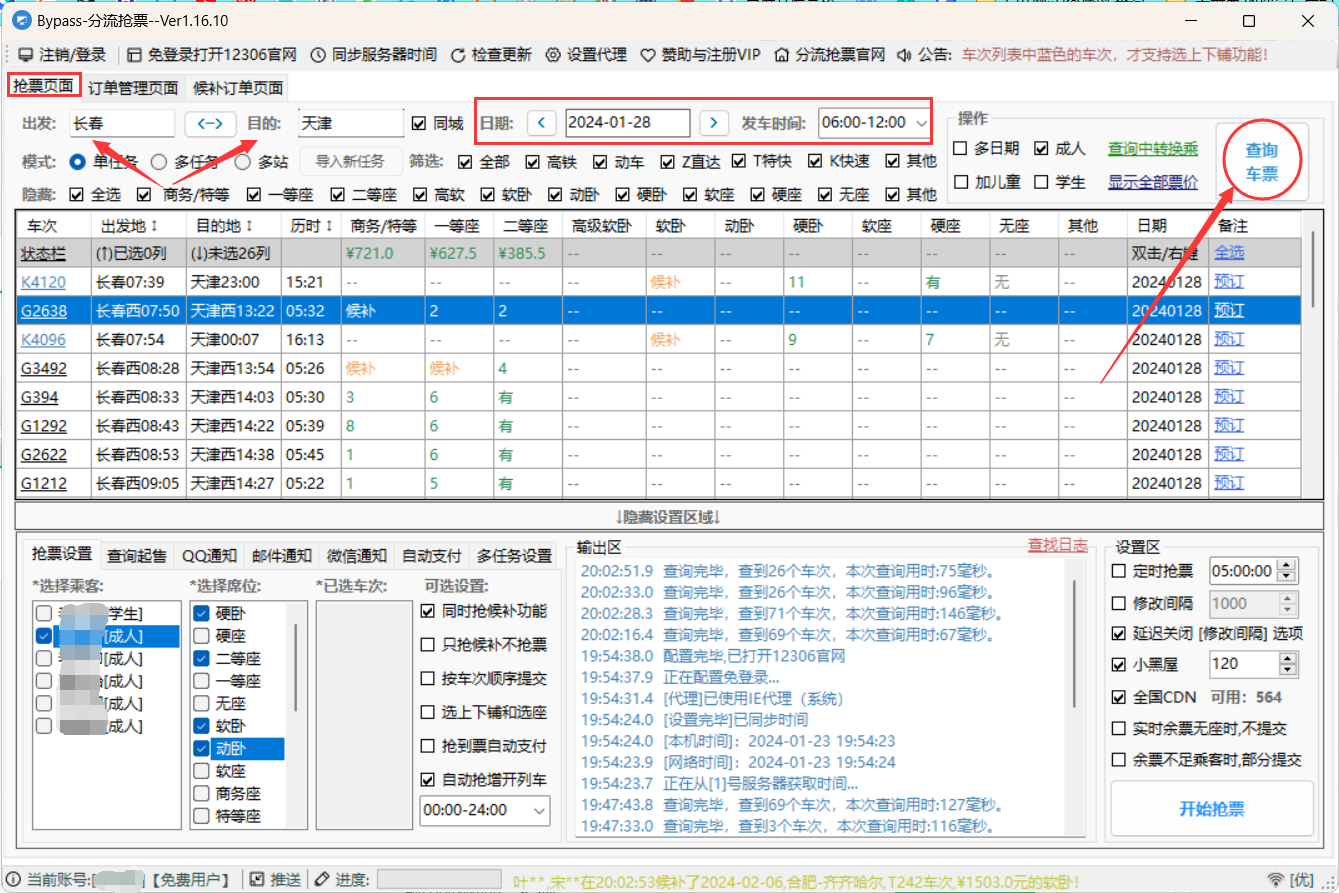Click the 当前账号 info icon
This screenshot has width=1339, height=893.
14,879
